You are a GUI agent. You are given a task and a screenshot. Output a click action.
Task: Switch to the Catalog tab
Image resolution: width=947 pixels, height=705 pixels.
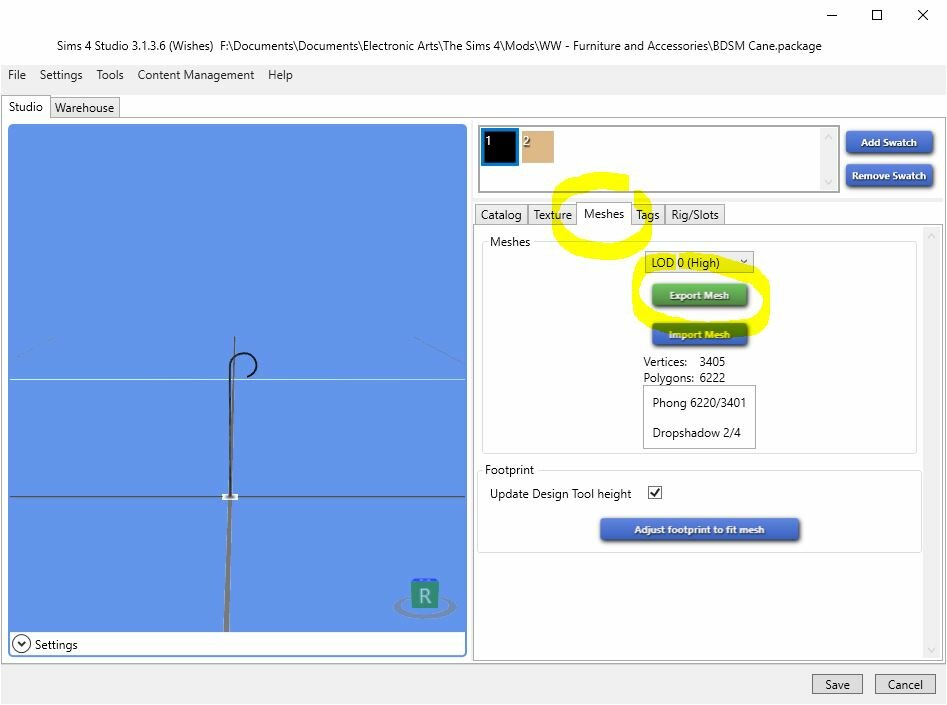(501, 214)
